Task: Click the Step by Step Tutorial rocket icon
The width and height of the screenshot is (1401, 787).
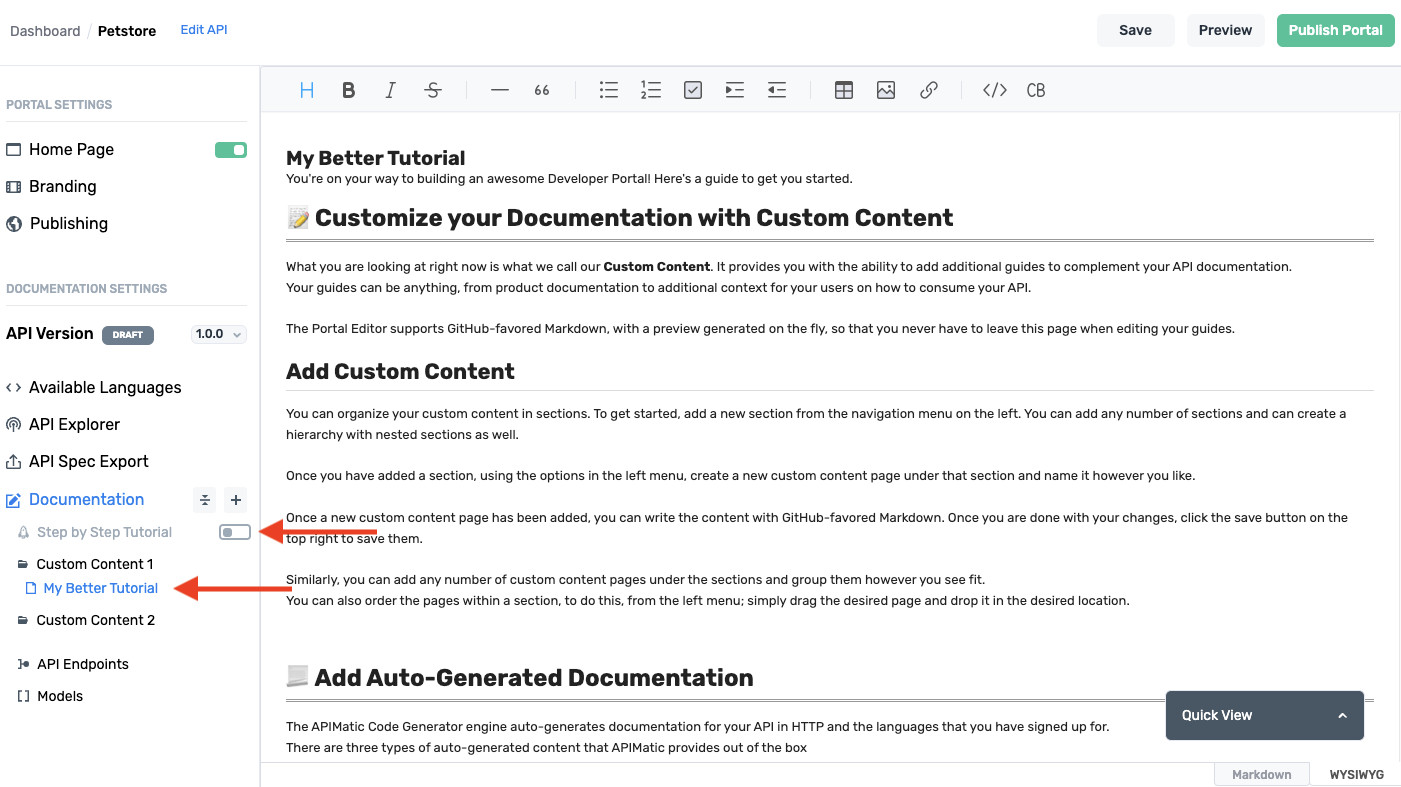Action: point(24,532)
